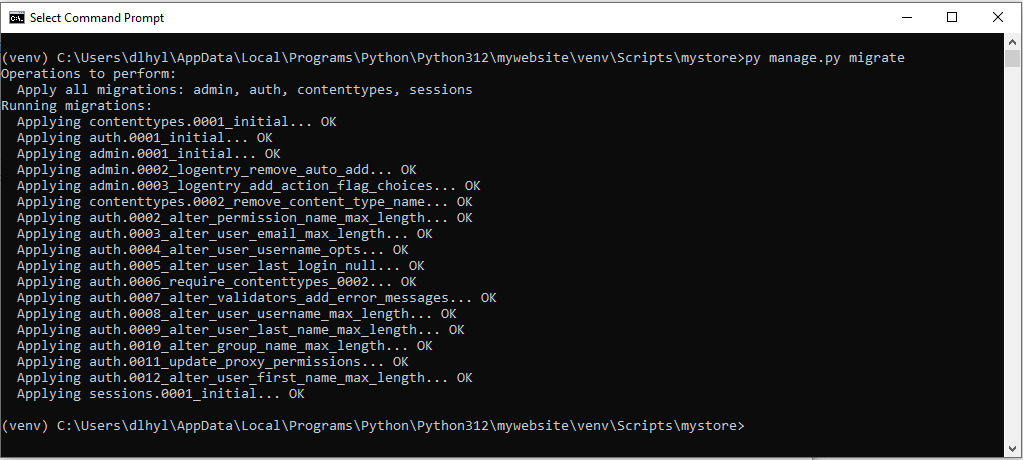Click the scrollbar up arrow
The width and height of the screenshot is (1023, 460).
click(x=1013, y=42)
